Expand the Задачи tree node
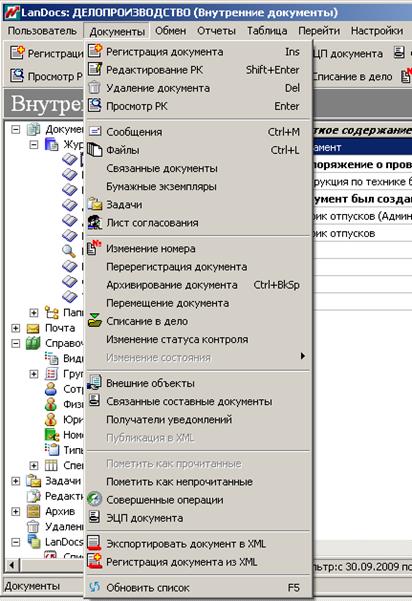Image resolution: width=412 pixels, height=601 pixels. coord(15,481)
